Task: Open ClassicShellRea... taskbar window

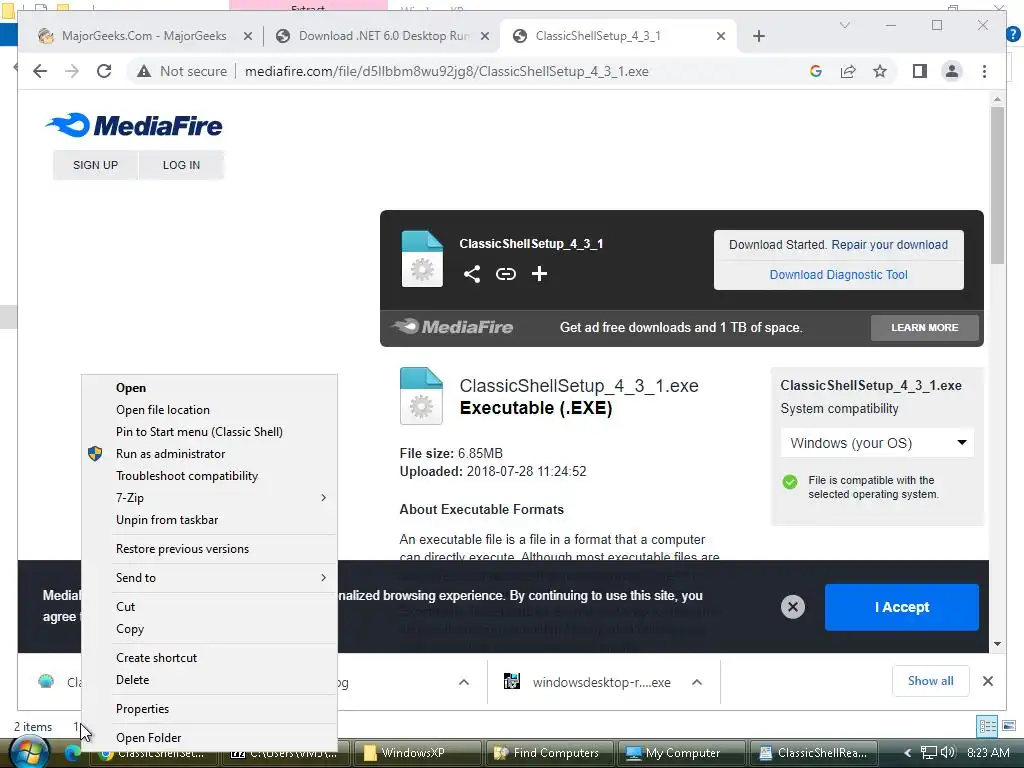Action: click(815, 753)
